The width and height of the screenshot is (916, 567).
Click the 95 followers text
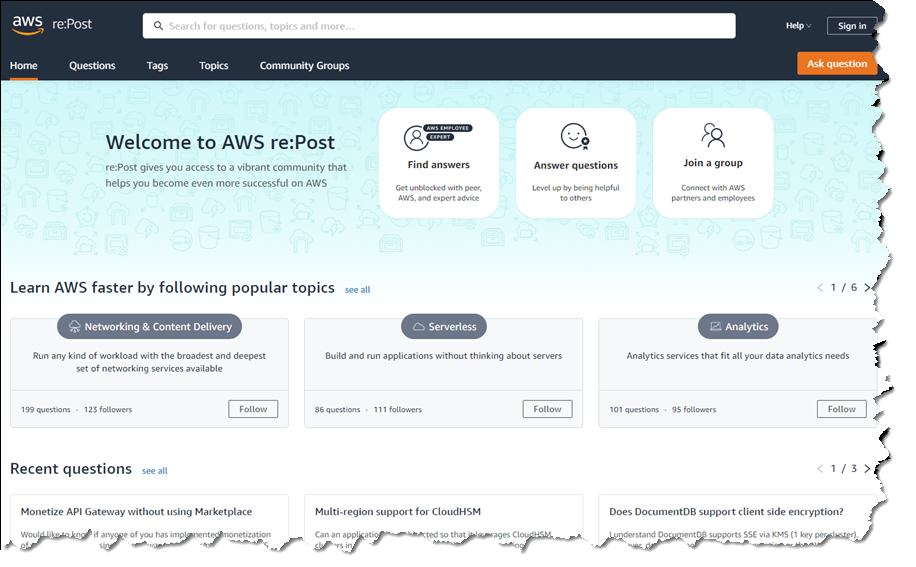[694, 409]
